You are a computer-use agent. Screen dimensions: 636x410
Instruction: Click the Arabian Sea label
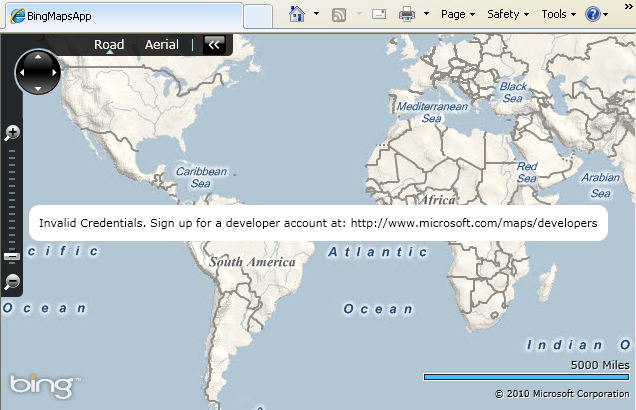click(x=601, y=185)
